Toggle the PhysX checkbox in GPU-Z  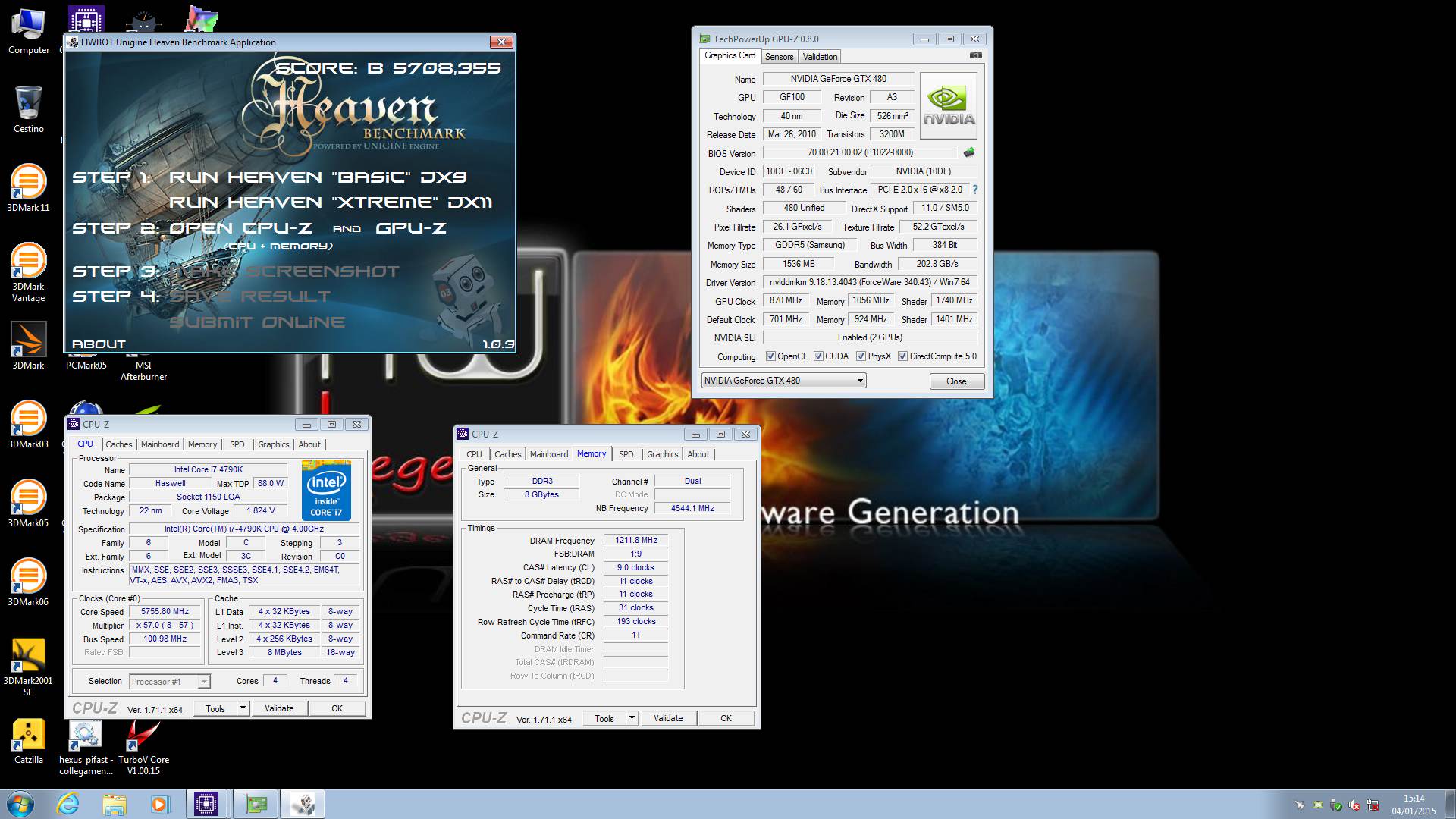[861, 356]
